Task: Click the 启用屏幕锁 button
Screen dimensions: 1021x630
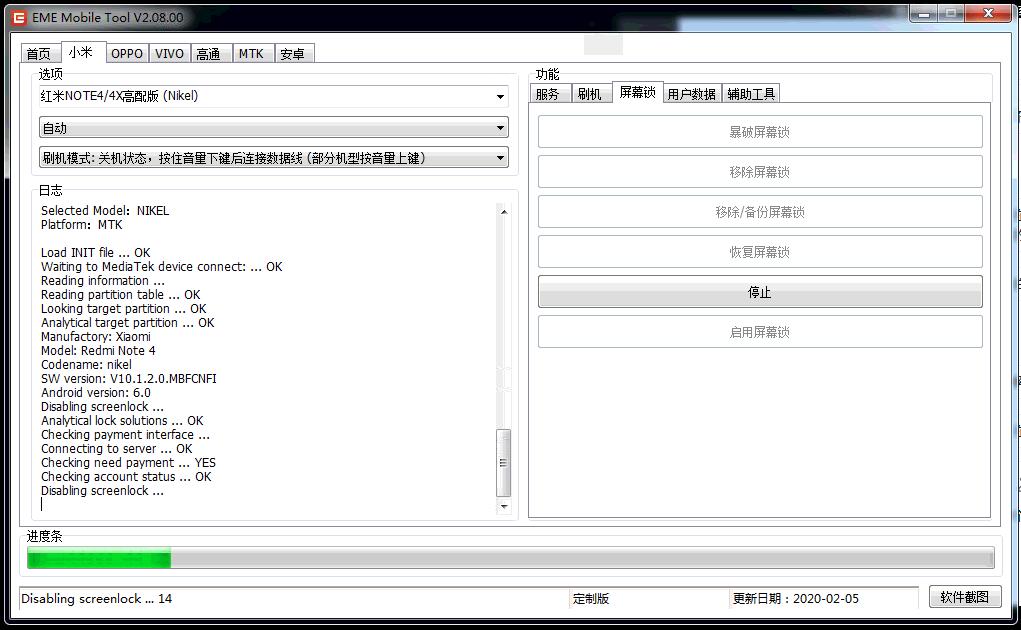Action: pyautogui.click(x=760, y=332)
